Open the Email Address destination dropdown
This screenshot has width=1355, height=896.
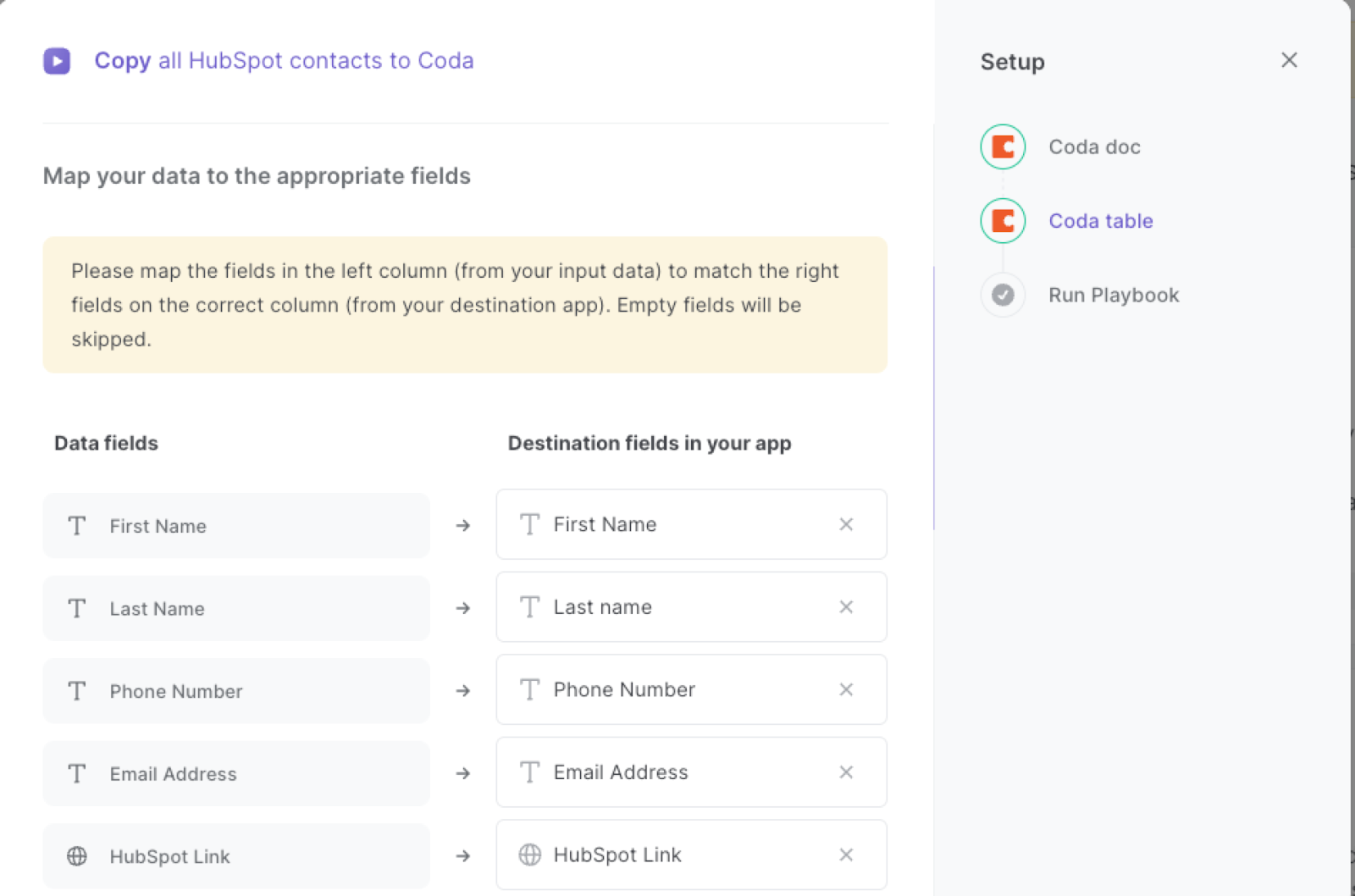(691, 772)
